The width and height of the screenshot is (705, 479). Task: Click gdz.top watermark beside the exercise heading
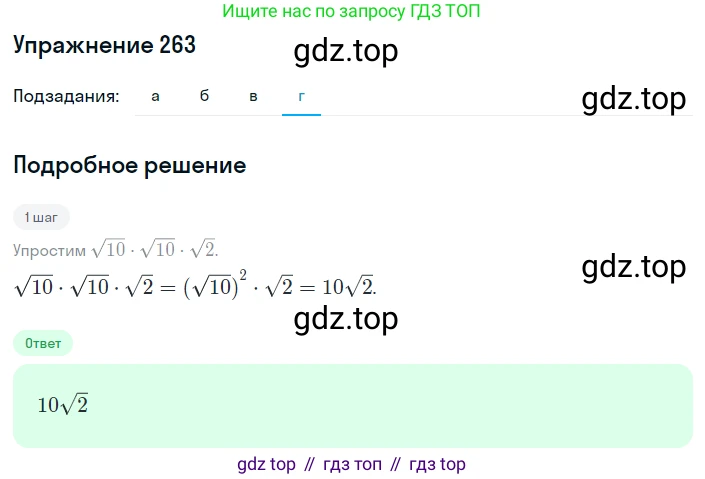(x=346, y=51)
